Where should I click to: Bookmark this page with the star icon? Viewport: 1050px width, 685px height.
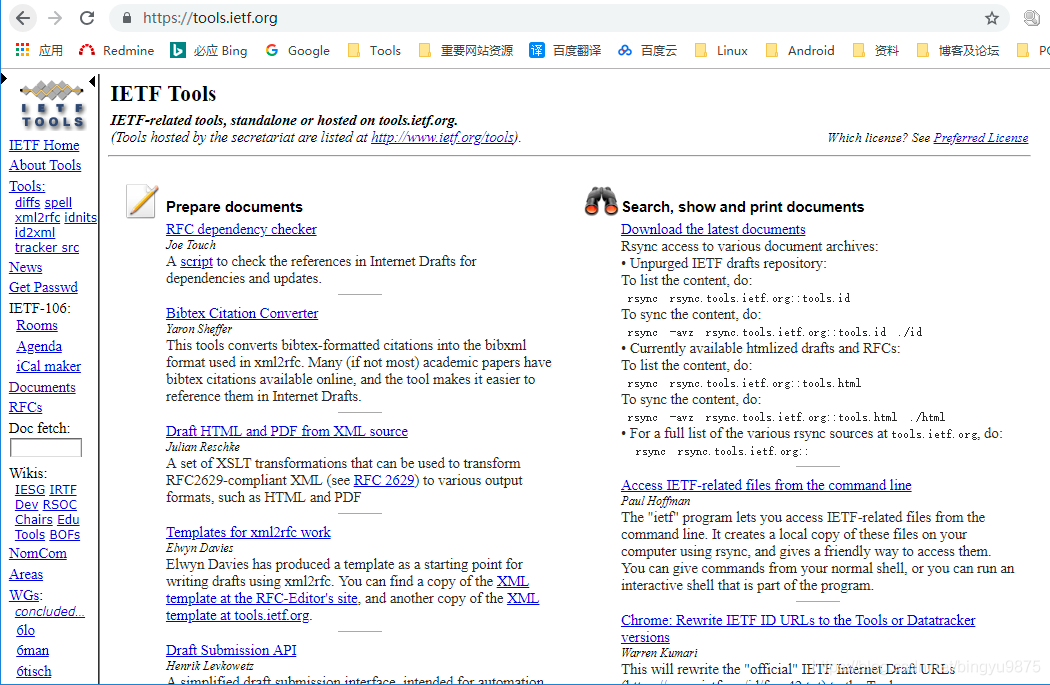[992, 18]
